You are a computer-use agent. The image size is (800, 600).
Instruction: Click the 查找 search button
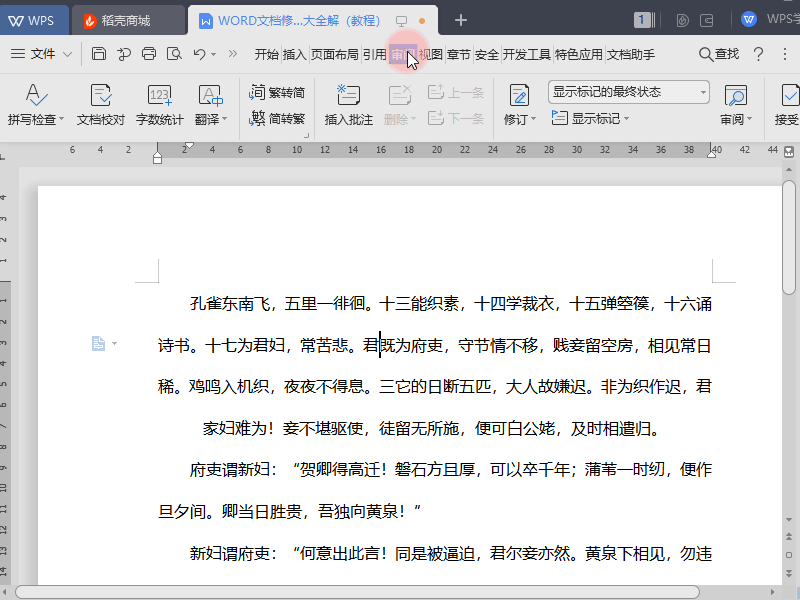[719, 54]
